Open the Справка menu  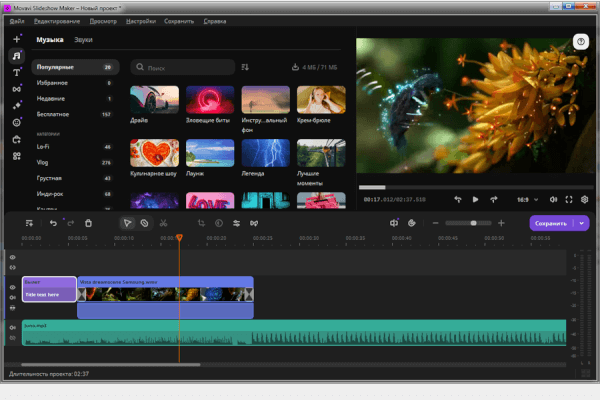(x=215, y=21)
